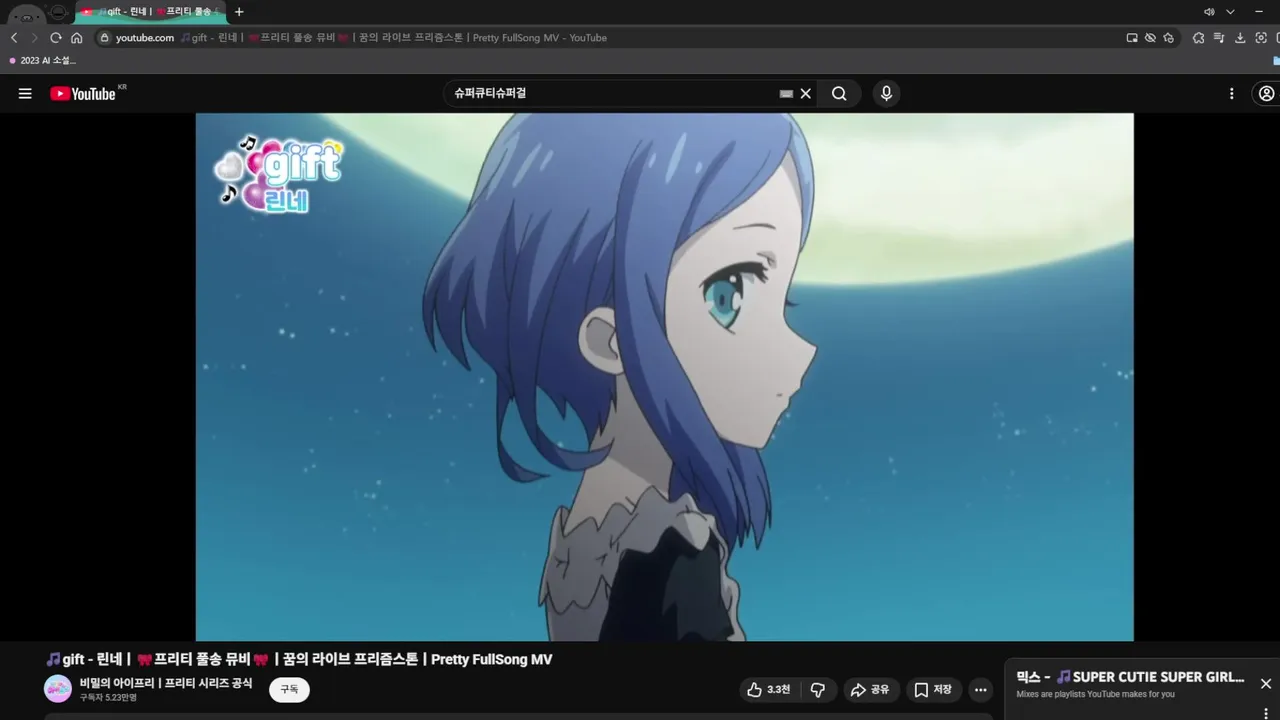
Task: Open the on-screen keyboard in search box
Action: pos(786,94)
